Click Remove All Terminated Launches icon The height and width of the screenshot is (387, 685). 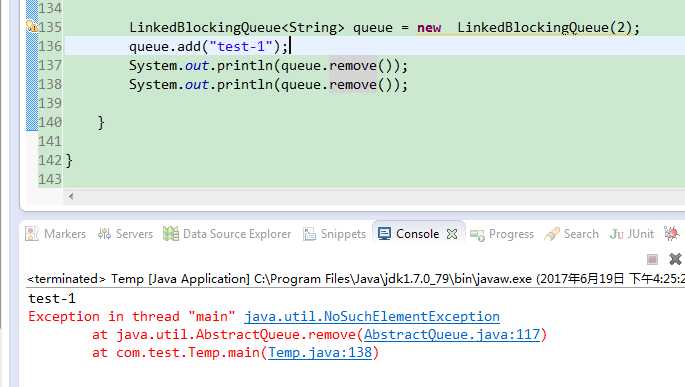(675, 259)
